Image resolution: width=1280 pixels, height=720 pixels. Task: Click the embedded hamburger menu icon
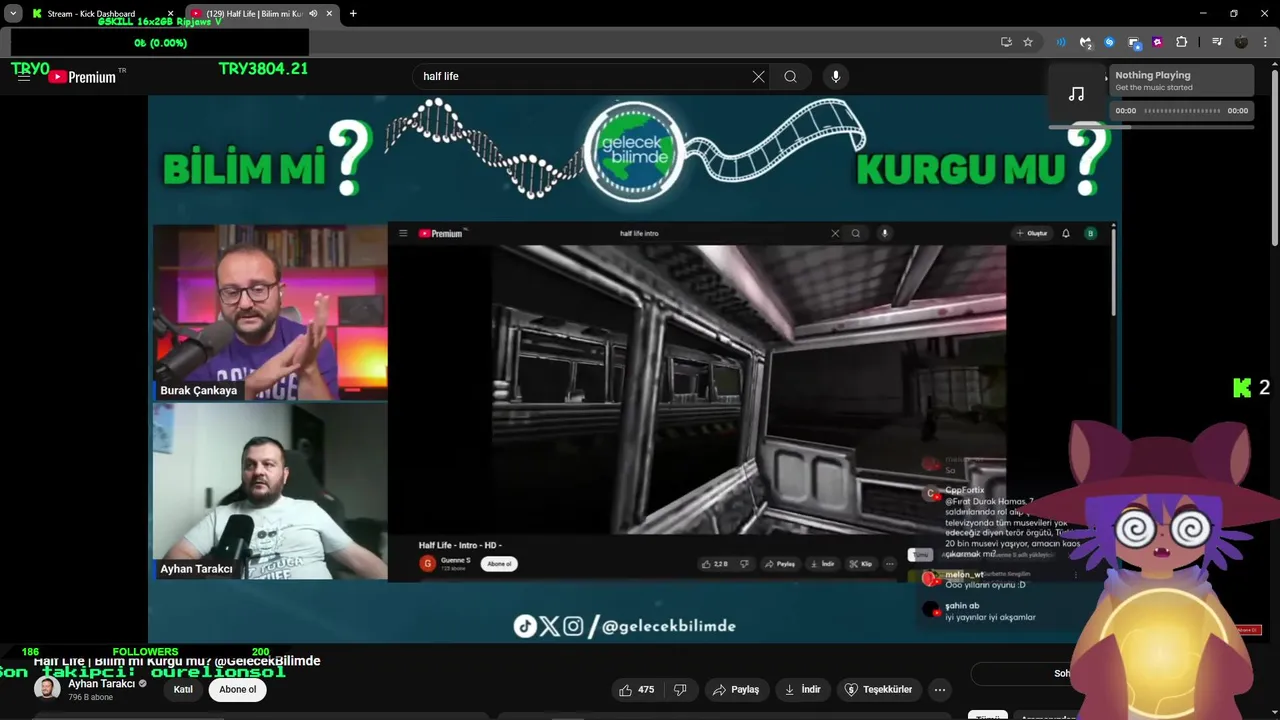(403, 233)
